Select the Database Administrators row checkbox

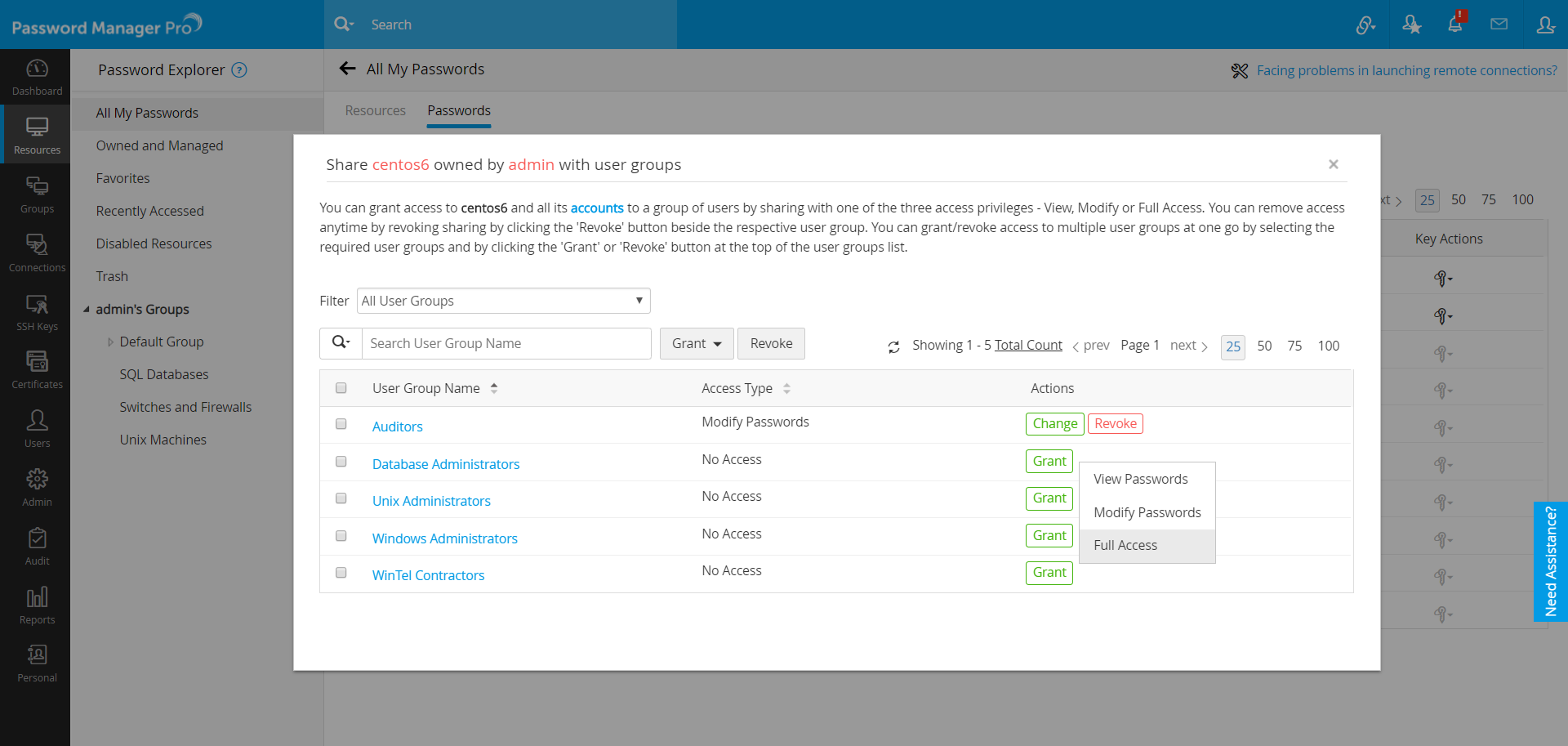click(x=341, y=462)
